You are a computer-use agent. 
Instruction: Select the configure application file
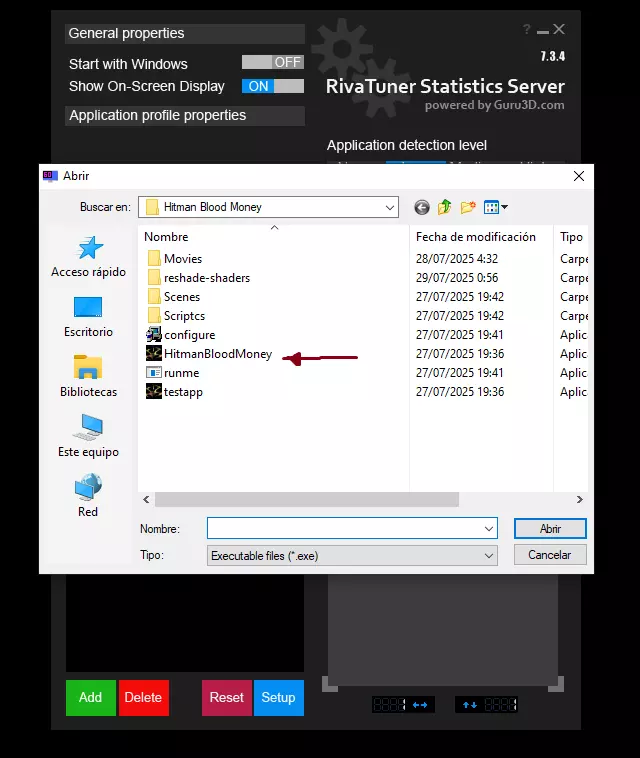[x=181, y=335]
